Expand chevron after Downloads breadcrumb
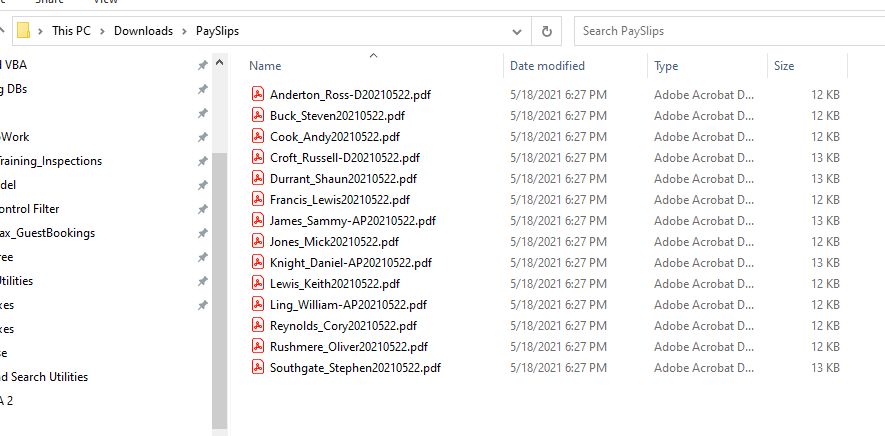This screenshot has width=885, height=436. pos(185,31)
